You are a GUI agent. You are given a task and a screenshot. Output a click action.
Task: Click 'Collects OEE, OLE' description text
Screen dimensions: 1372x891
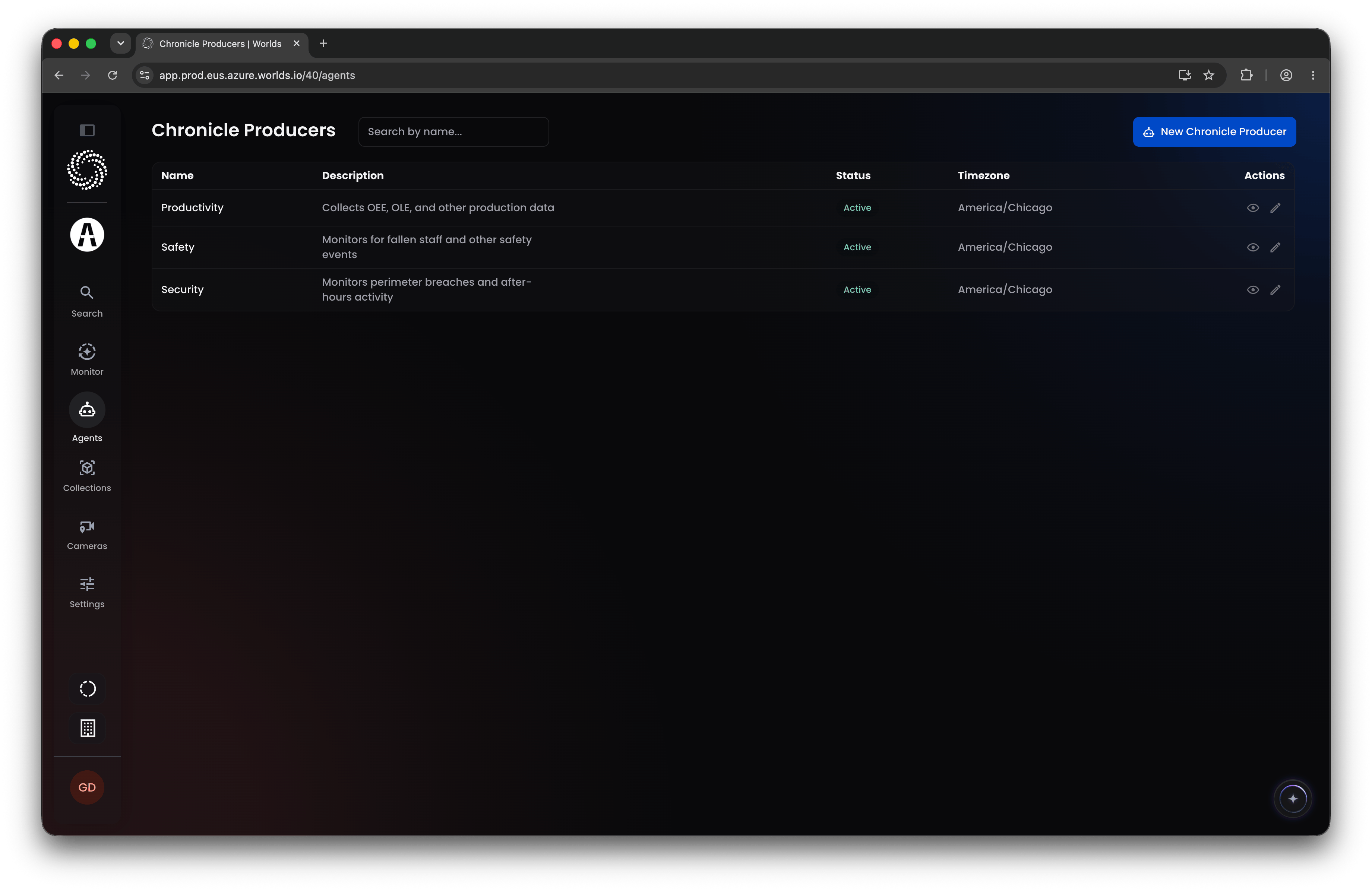coord(437,207)
